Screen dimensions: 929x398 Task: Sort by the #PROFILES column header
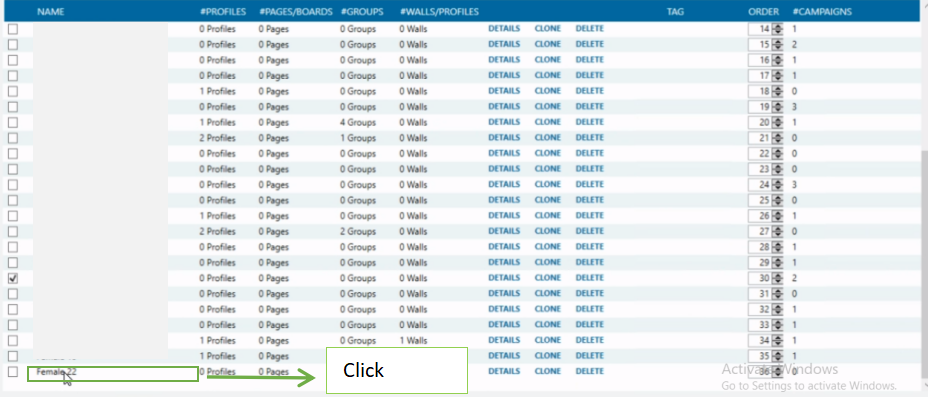[x=223, y=12]
